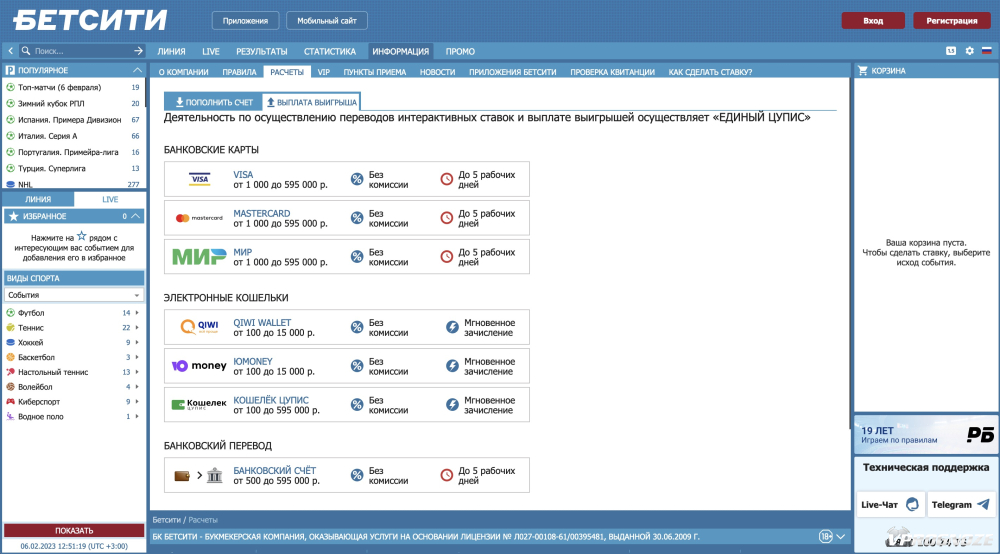Click the Приложения button
The image size is (1000, 554).
245,20
